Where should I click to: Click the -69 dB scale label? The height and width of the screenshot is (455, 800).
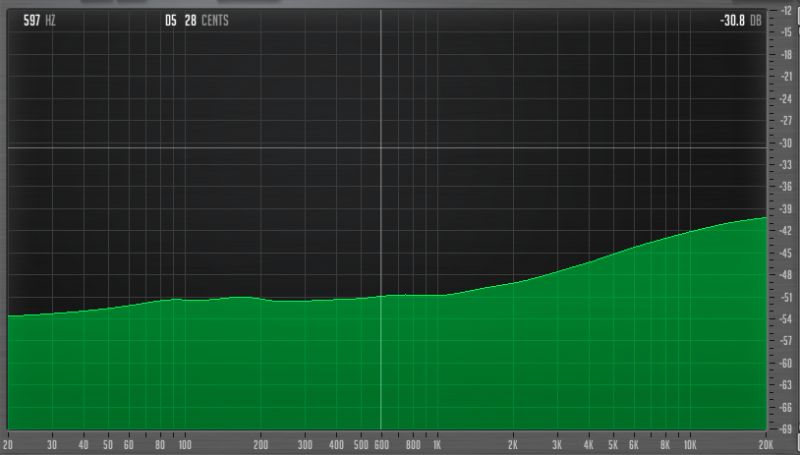pos(785,428)
